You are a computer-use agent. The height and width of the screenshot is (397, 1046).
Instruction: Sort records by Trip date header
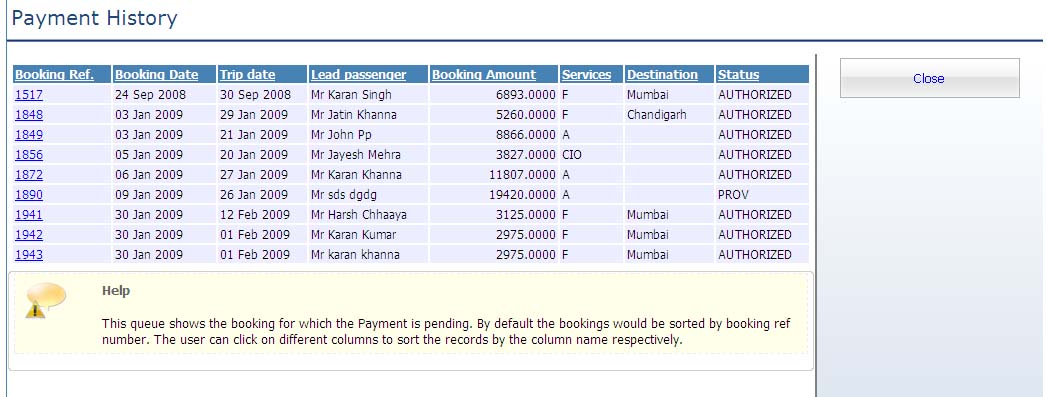click(x=247, y=75)
